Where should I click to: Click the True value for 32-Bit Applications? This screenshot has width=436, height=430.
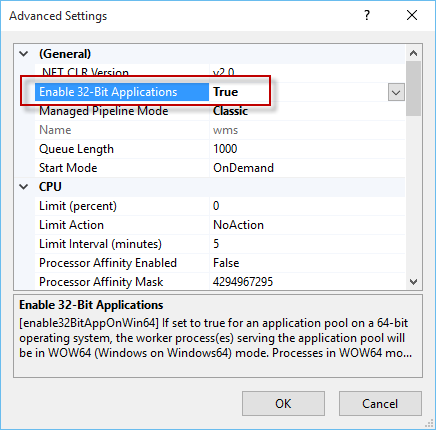[x=226, y=92]
